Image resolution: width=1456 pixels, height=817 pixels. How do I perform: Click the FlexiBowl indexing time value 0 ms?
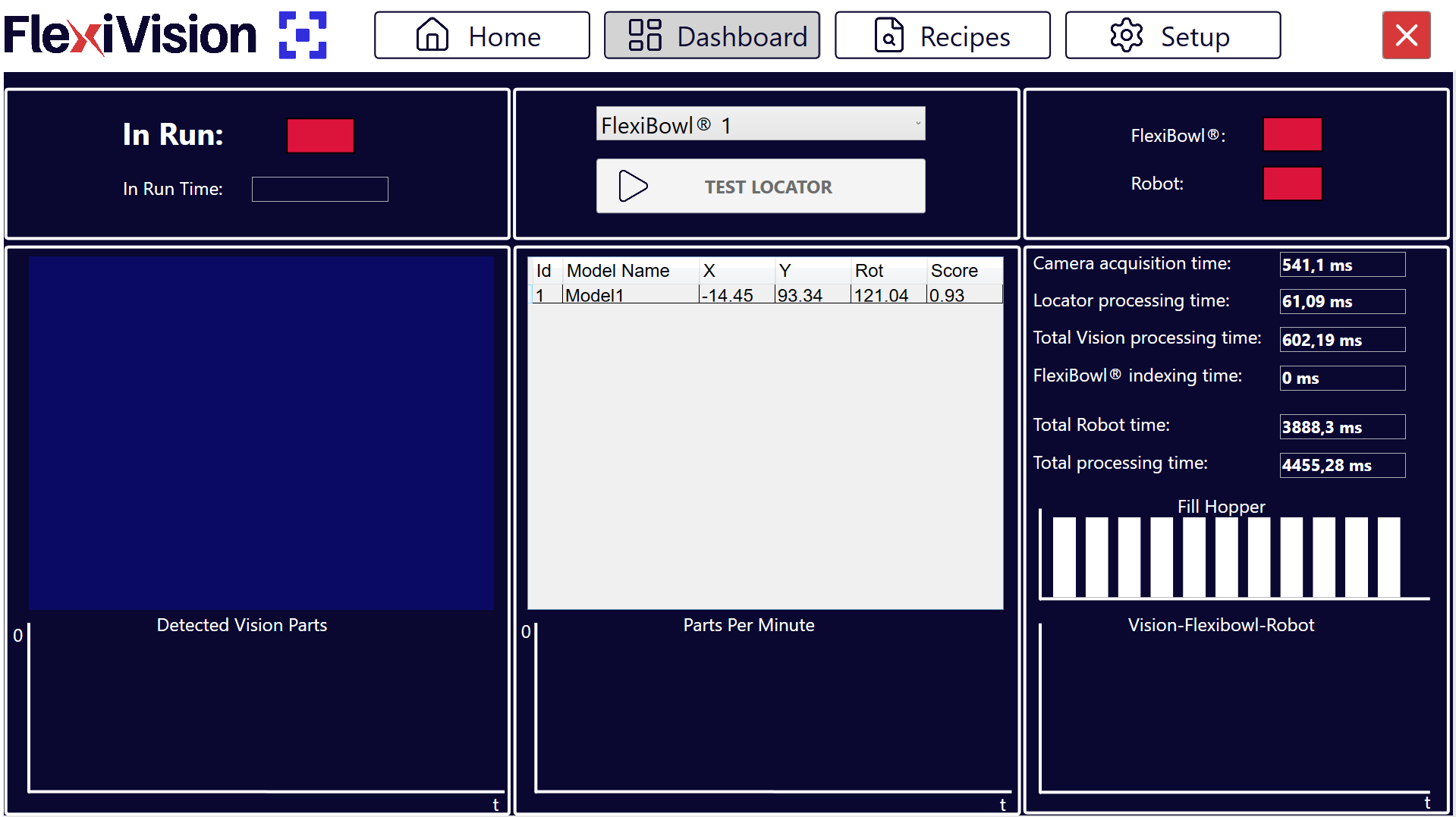point(1342,378)
